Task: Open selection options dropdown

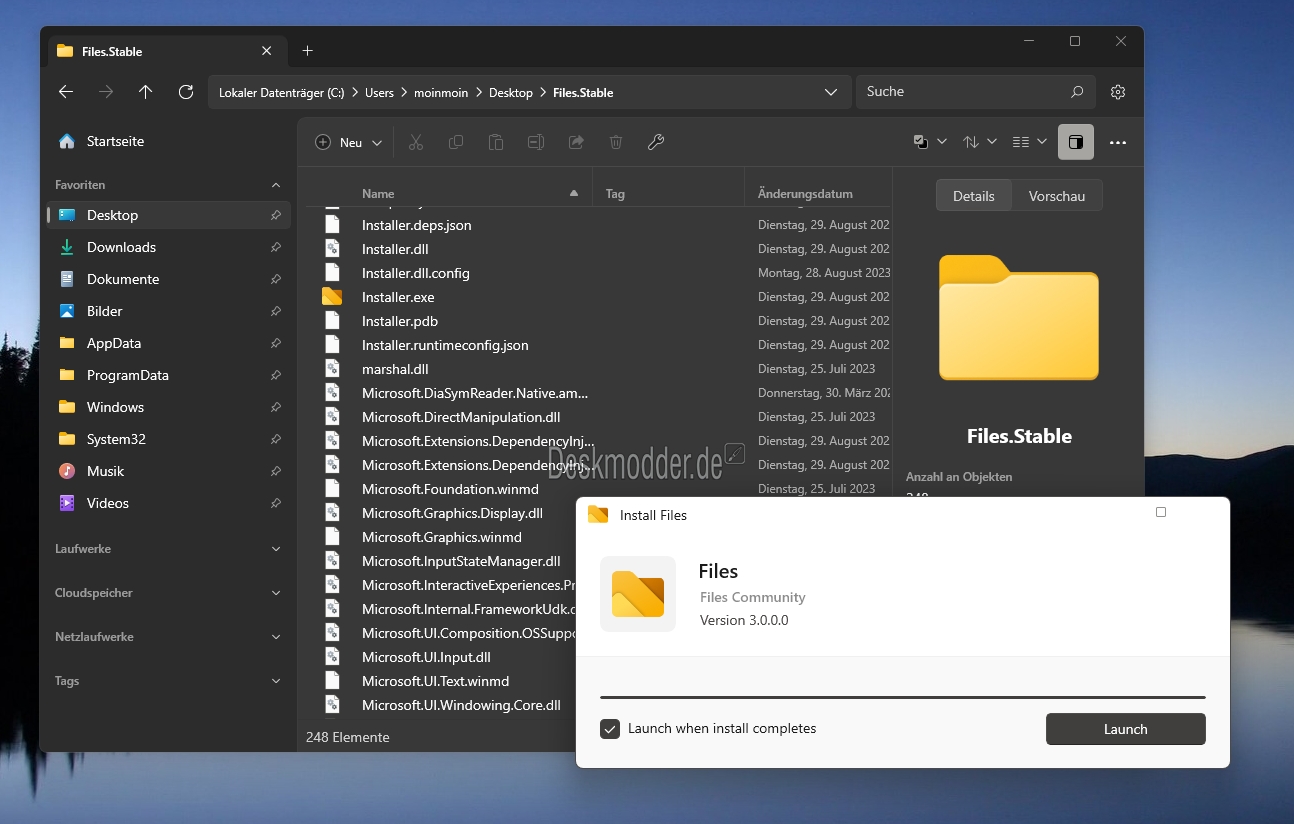Action: (930, 142)
